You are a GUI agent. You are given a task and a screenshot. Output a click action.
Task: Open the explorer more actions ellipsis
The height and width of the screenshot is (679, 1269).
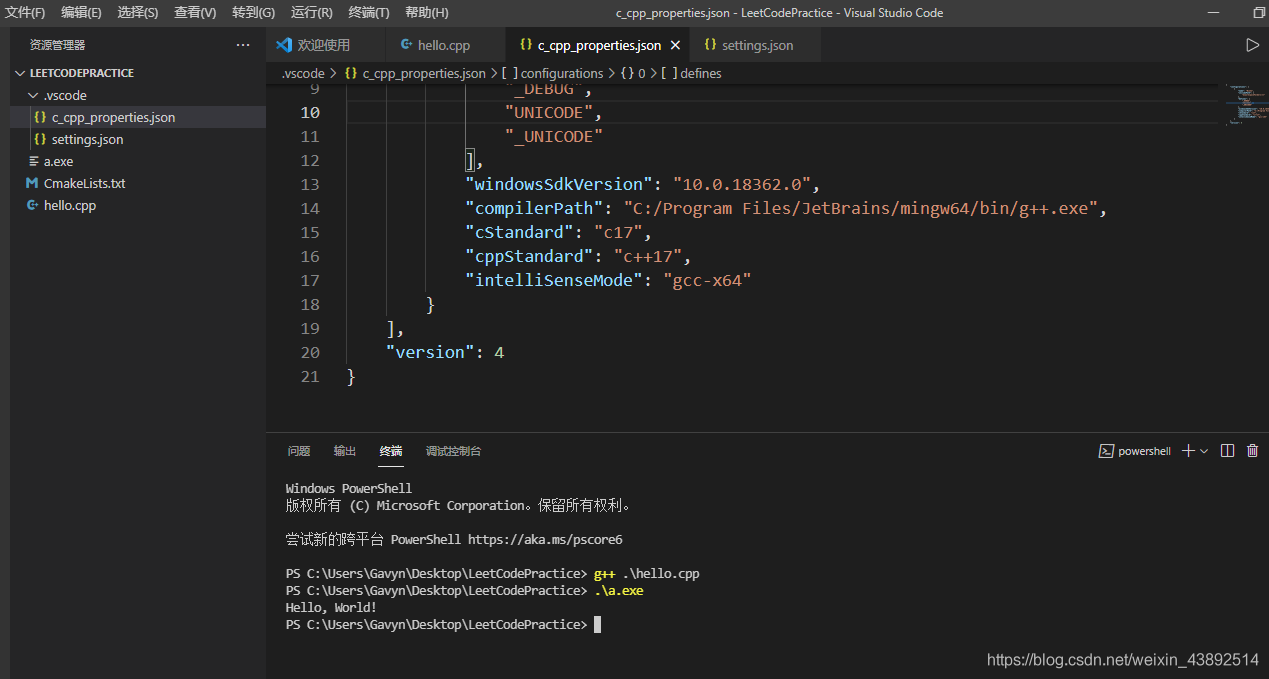coord(243,45)
